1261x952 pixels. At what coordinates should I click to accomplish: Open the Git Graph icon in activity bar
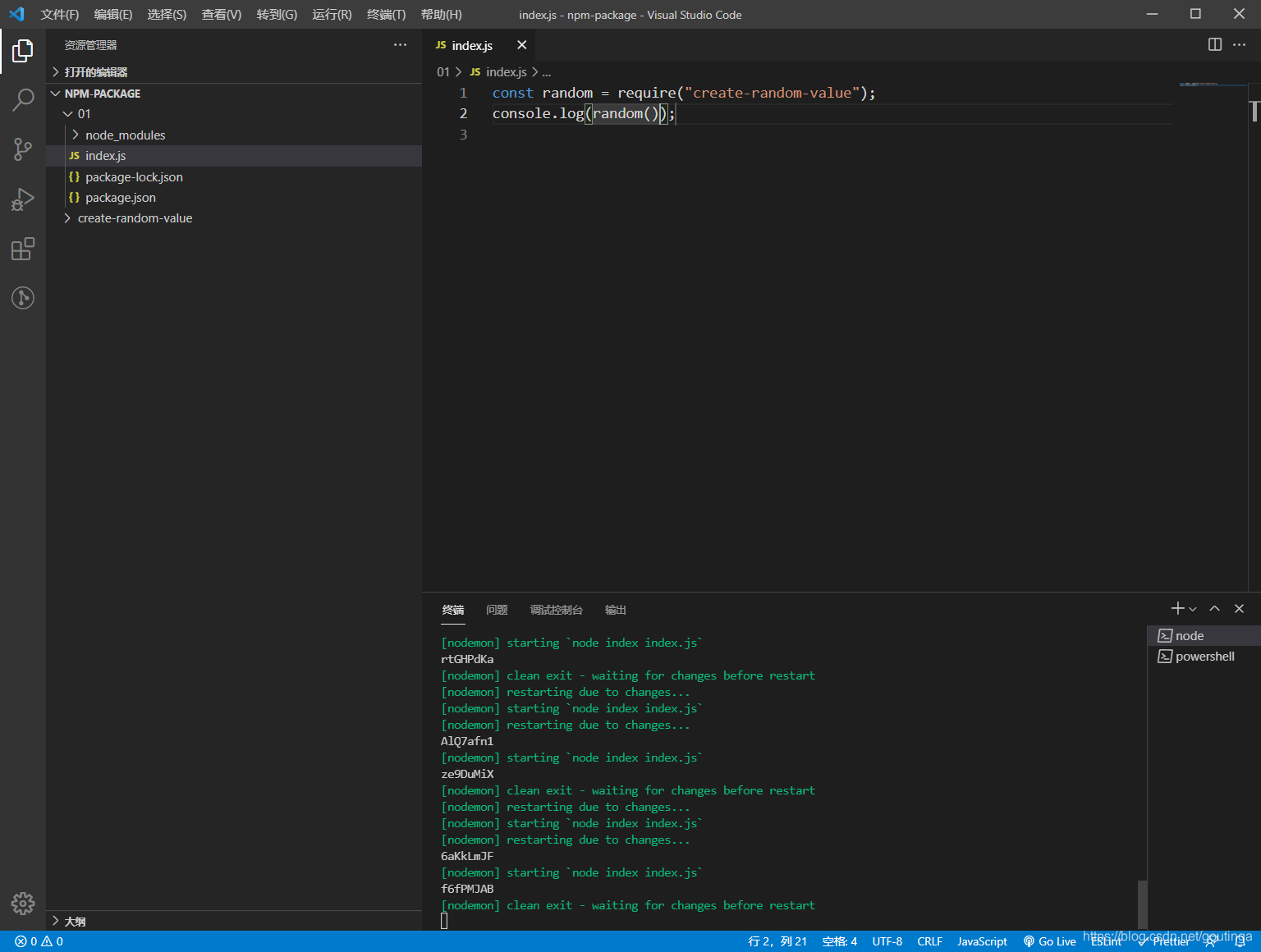[23, 297]
